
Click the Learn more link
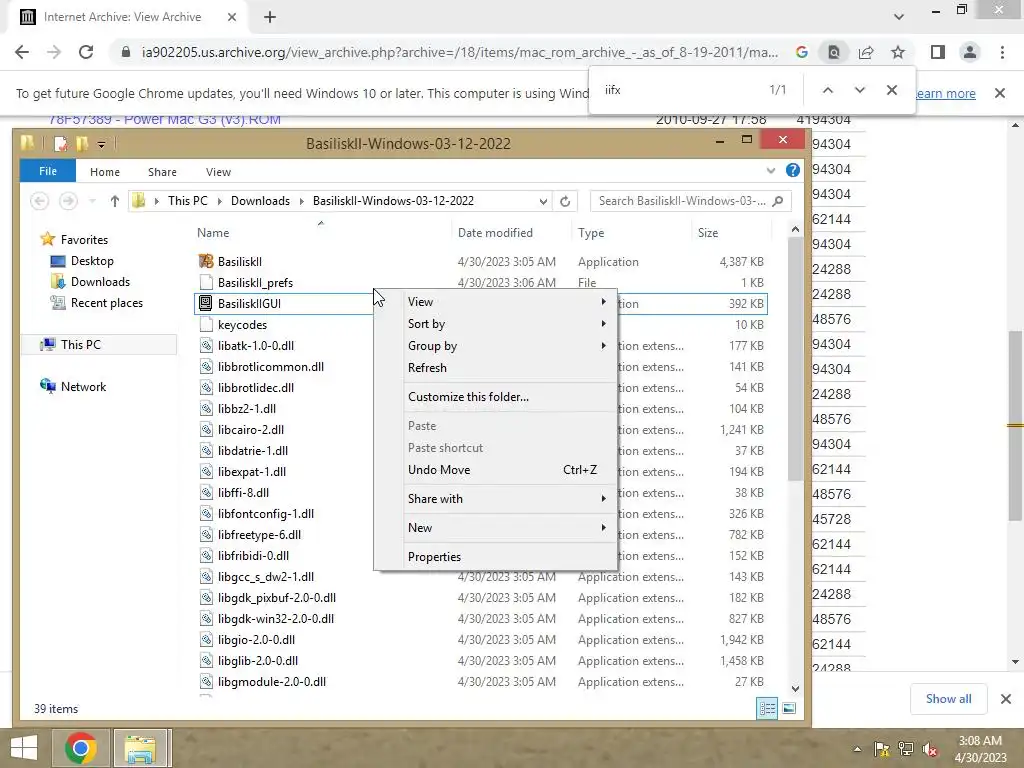pos(945,93)
